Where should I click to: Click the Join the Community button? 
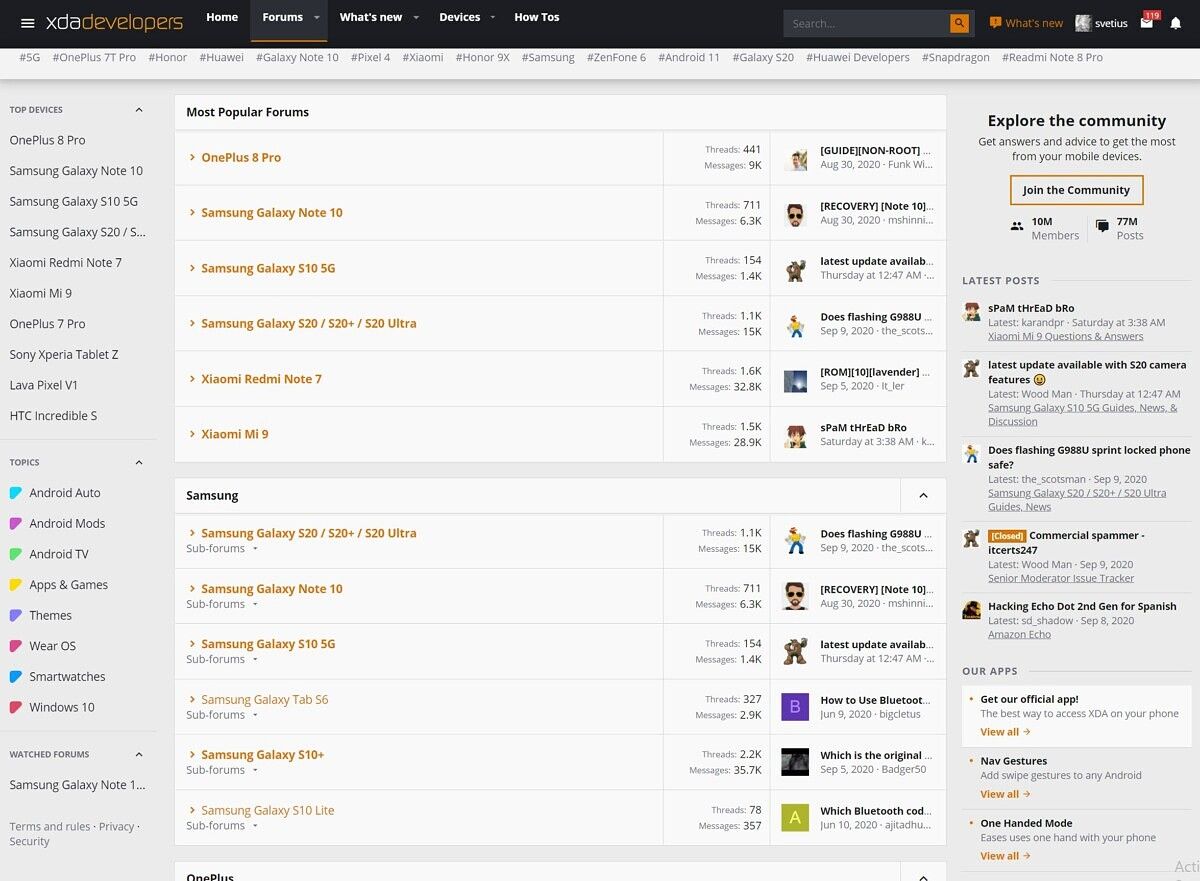tap(1076, 189)
